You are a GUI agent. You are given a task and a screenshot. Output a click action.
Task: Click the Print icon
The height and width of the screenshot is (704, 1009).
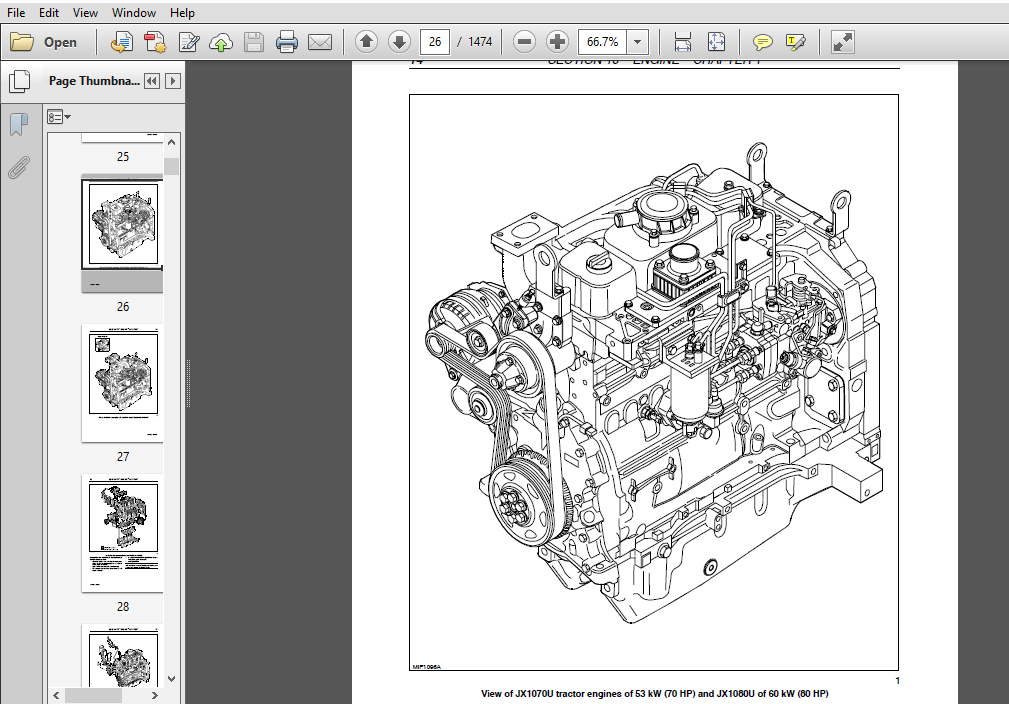click(x=286, y=42)
